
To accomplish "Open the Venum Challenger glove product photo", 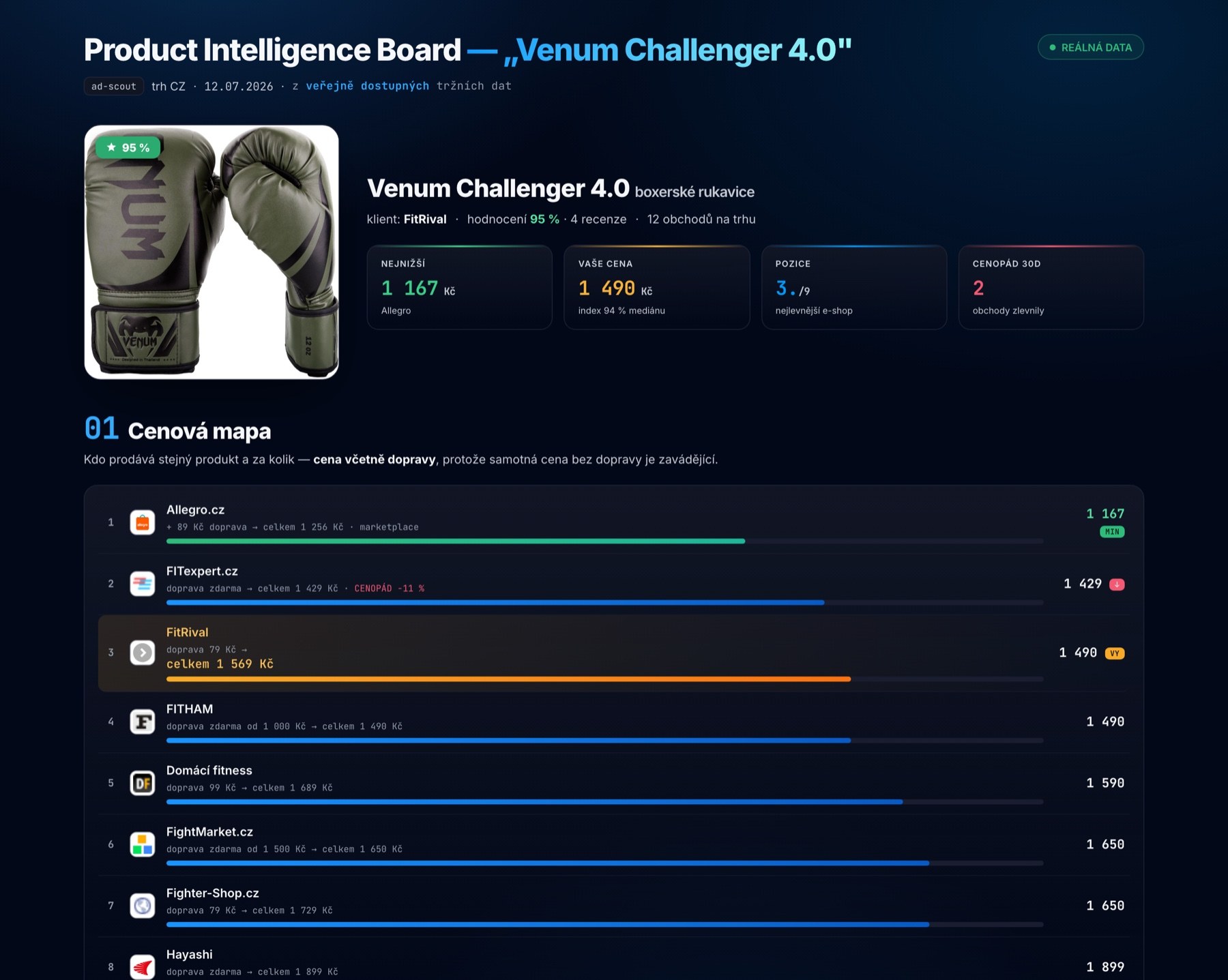I will 211,252.
